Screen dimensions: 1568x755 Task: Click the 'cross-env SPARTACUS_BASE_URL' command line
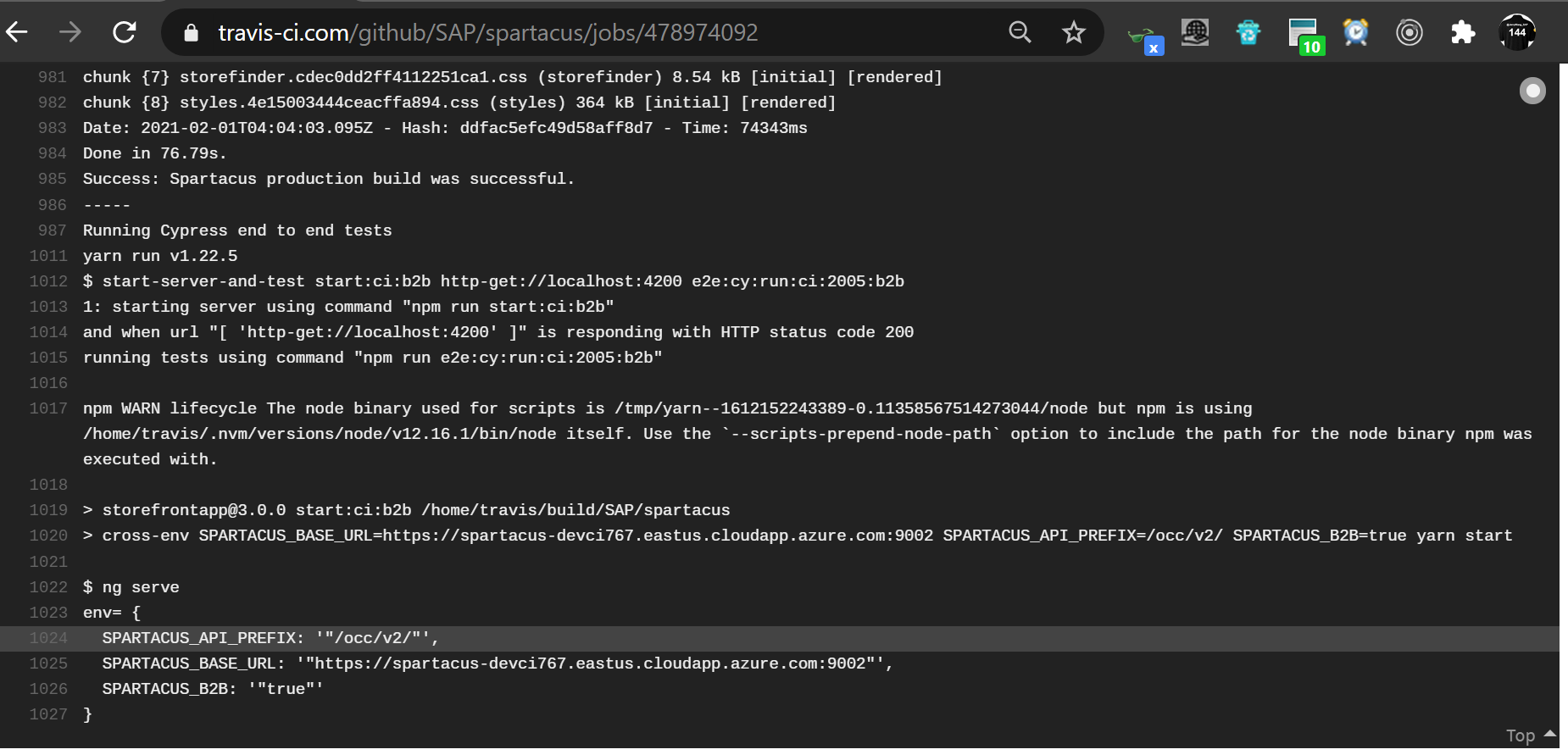coord(798,536)
